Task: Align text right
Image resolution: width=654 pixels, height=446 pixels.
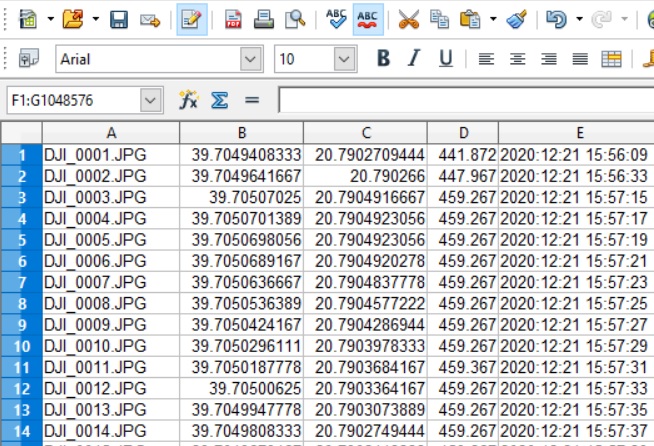Action: pos(548,59)
